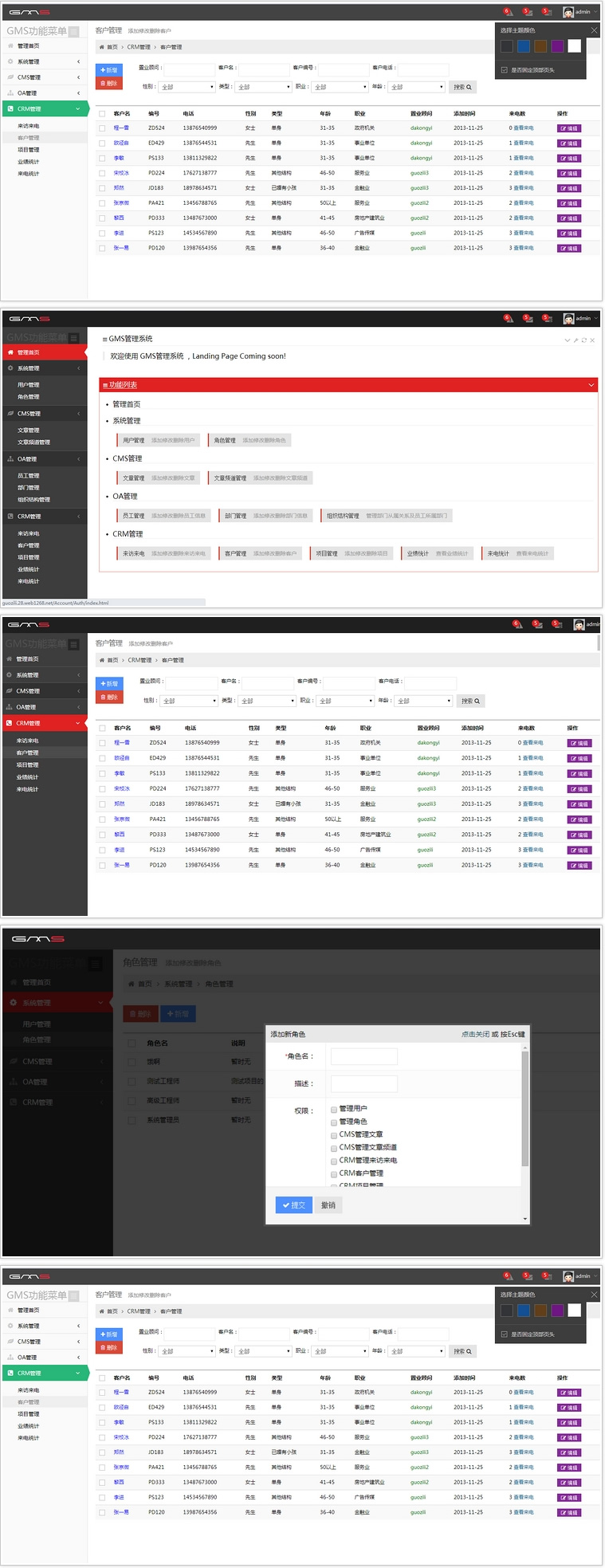The image size is (605, 1568).
Task: Tick 管理角色 permission in add-role dialog
Action: point(334,1122)
